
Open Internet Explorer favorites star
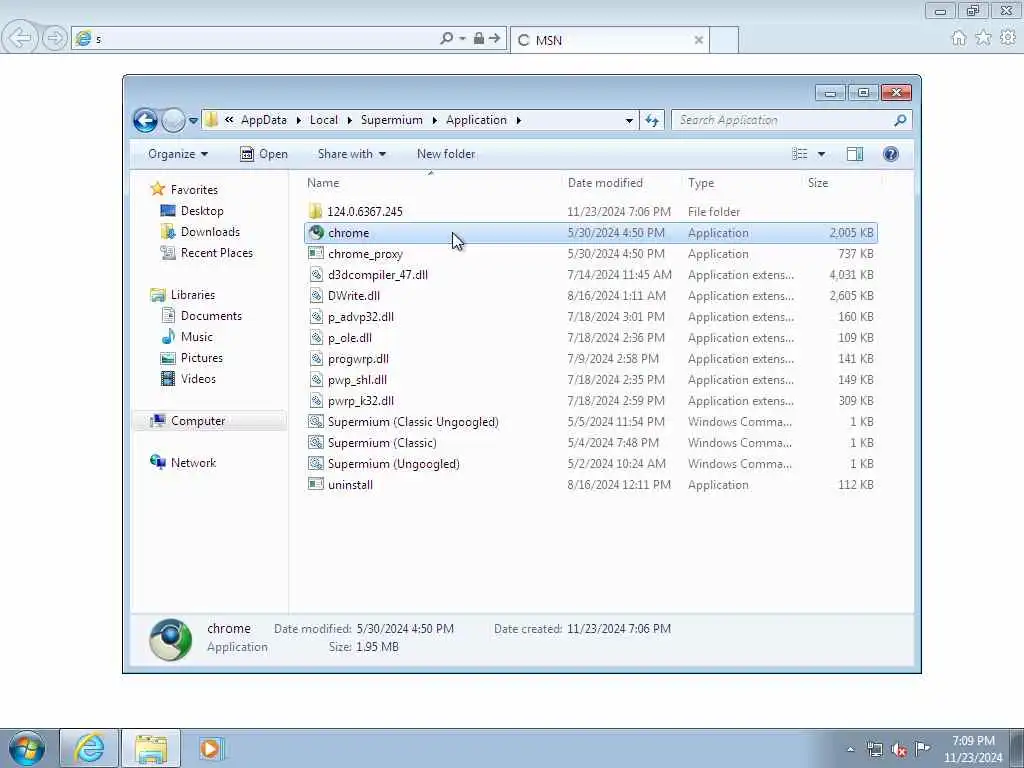(983, 38)
